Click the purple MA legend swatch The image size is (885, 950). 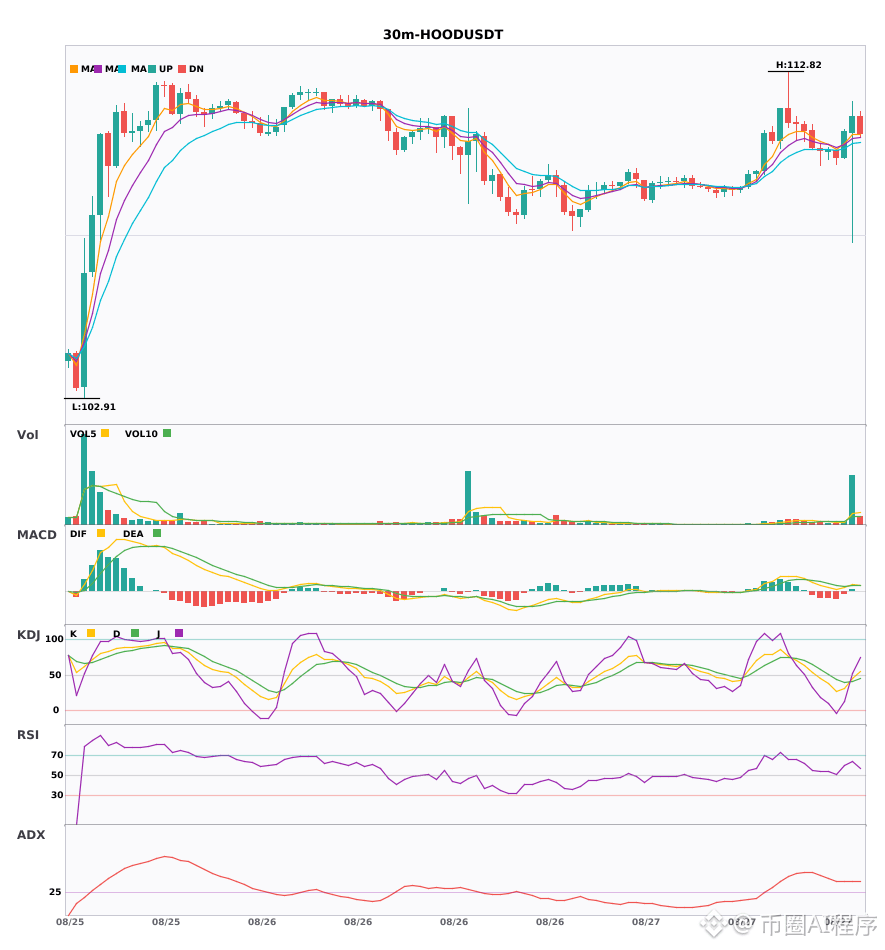point(98,69)
